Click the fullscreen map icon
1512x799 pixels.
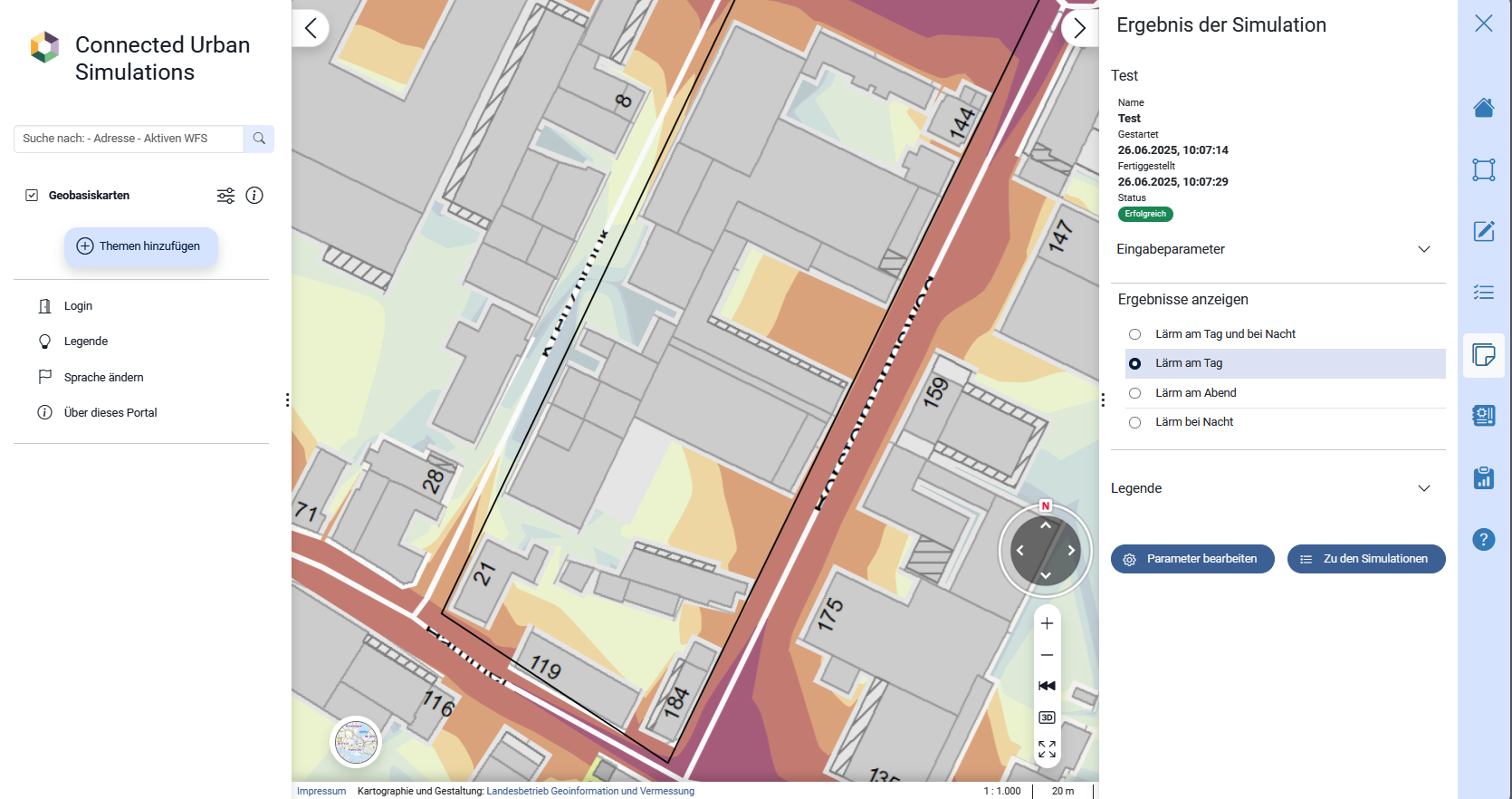[x=1047, y=749]
